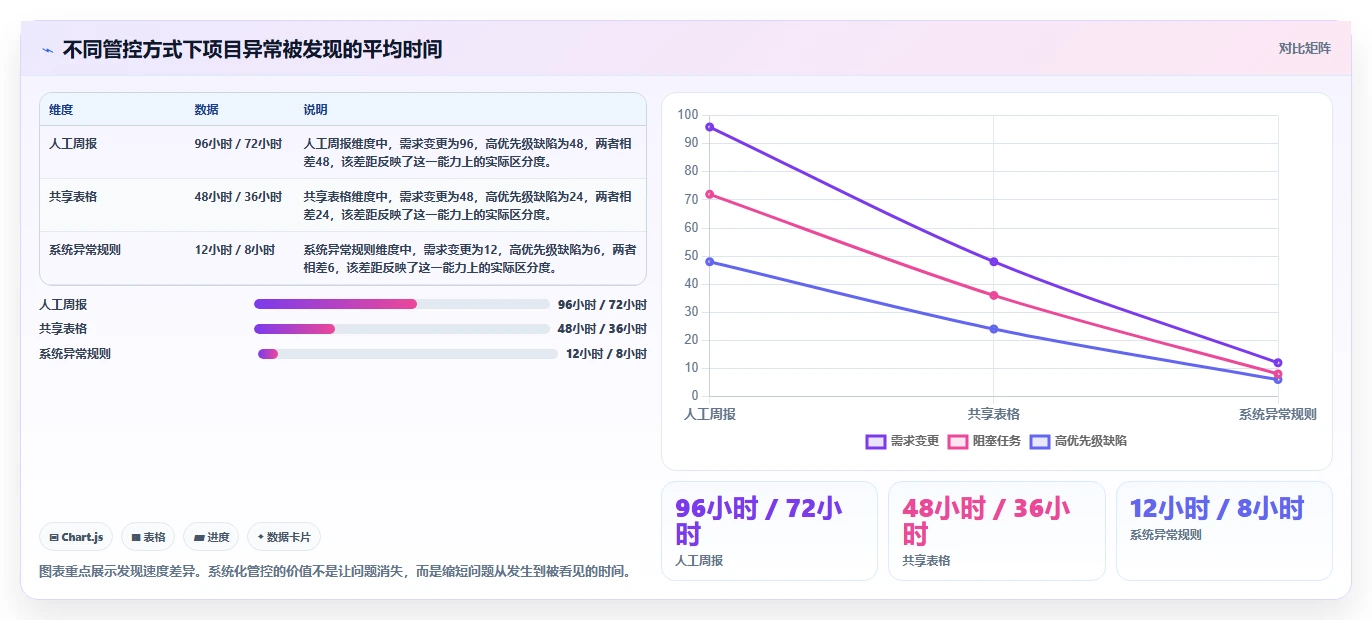
Task: Click the 阻塞任务 point at 共享表格 (36)
Action: point(994,295)
